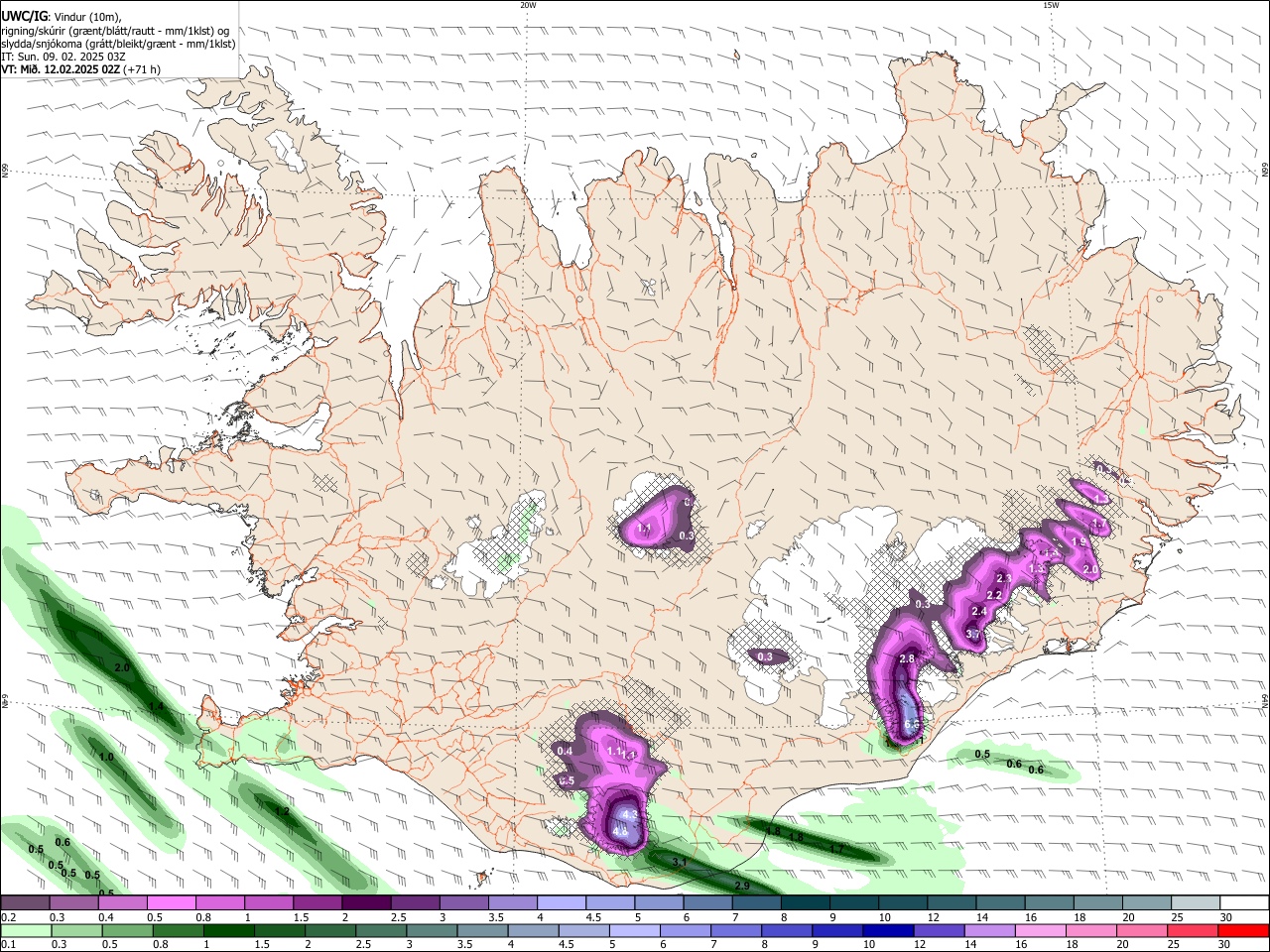Click the 3.1 rain value off the south coast
The image size is (1270, 952).
coord(680,863)
